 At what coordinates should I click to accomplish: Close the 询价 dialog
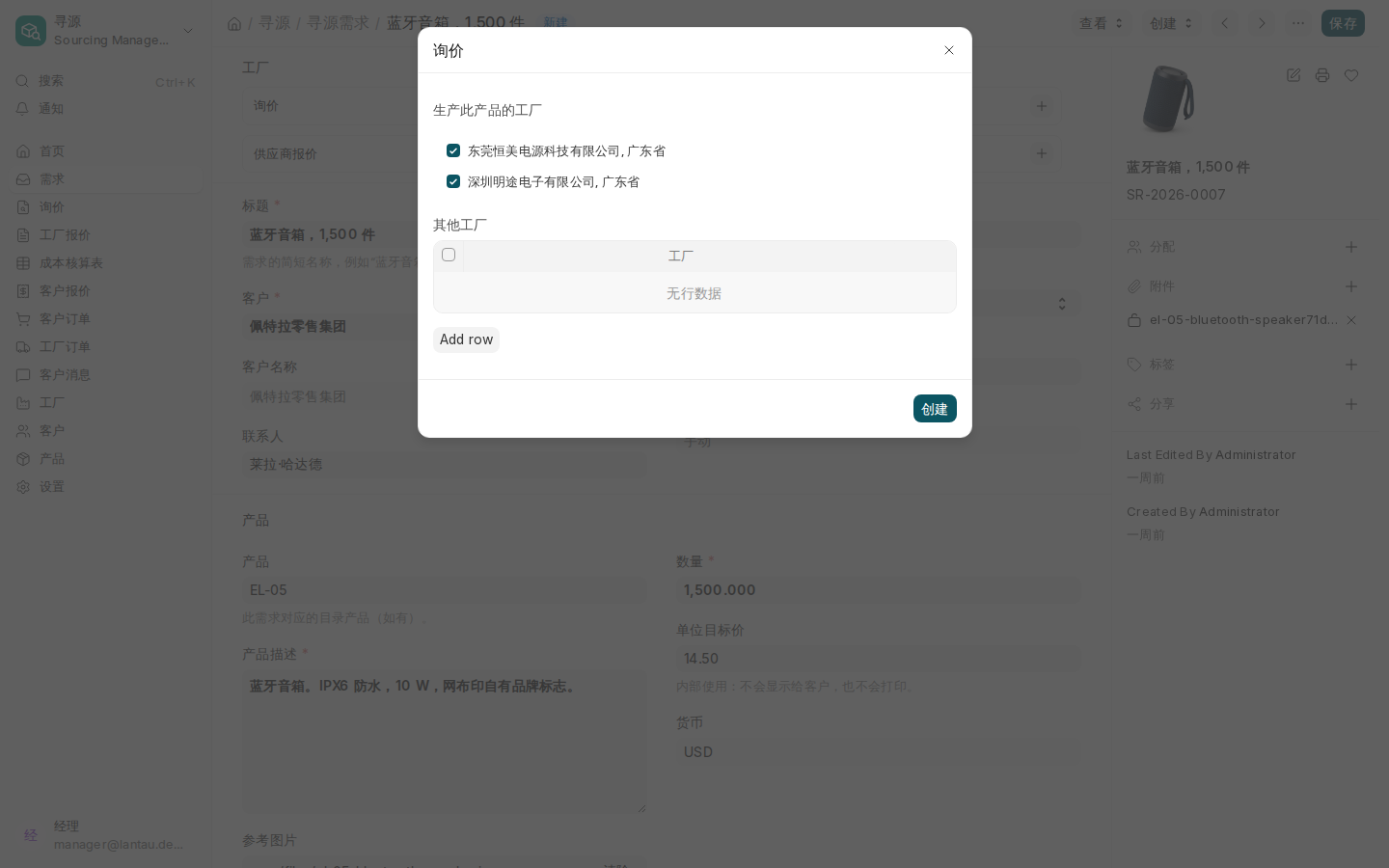949,50
